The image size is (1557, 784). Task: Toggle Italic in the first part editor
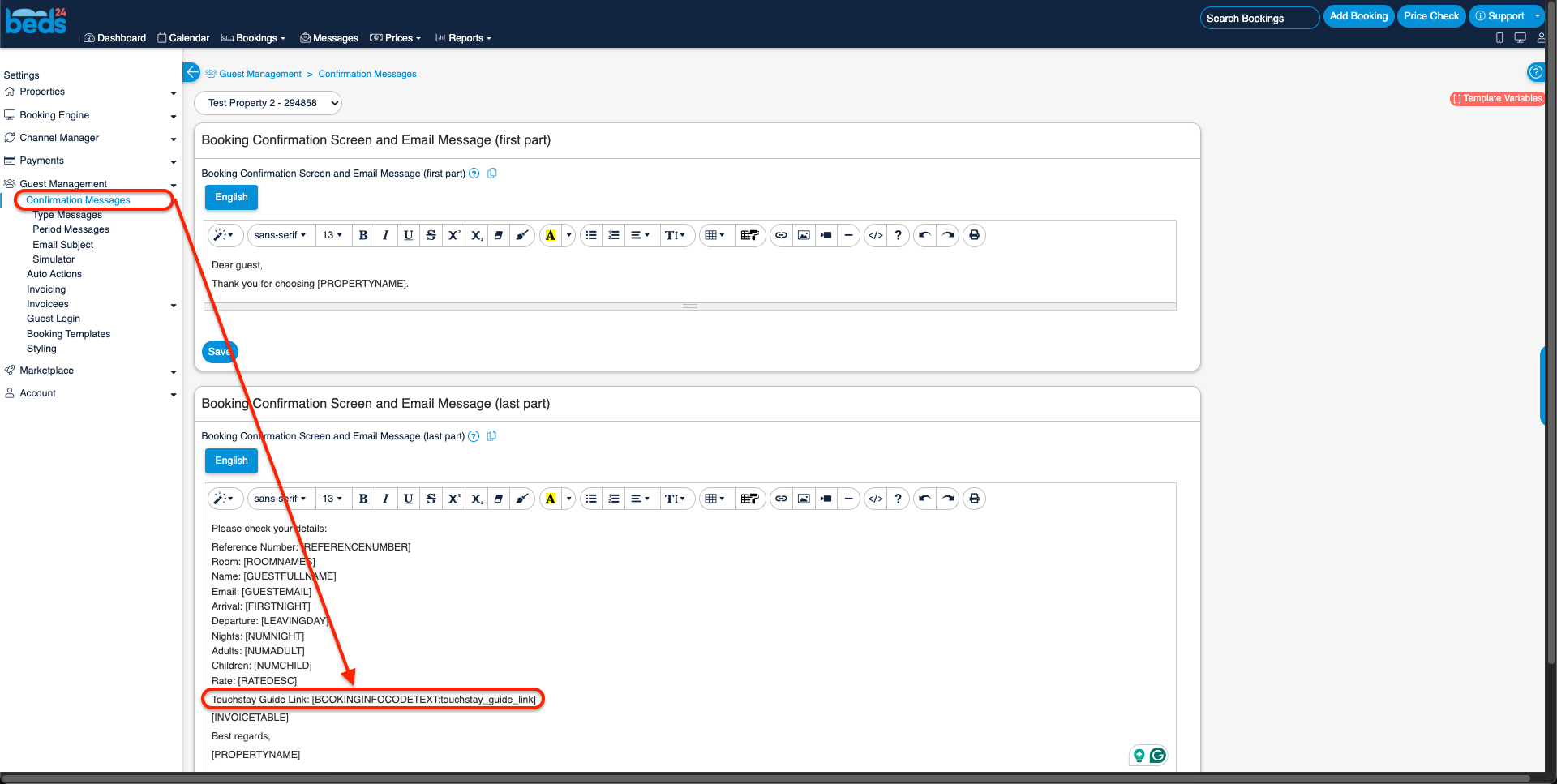(386, 235)
